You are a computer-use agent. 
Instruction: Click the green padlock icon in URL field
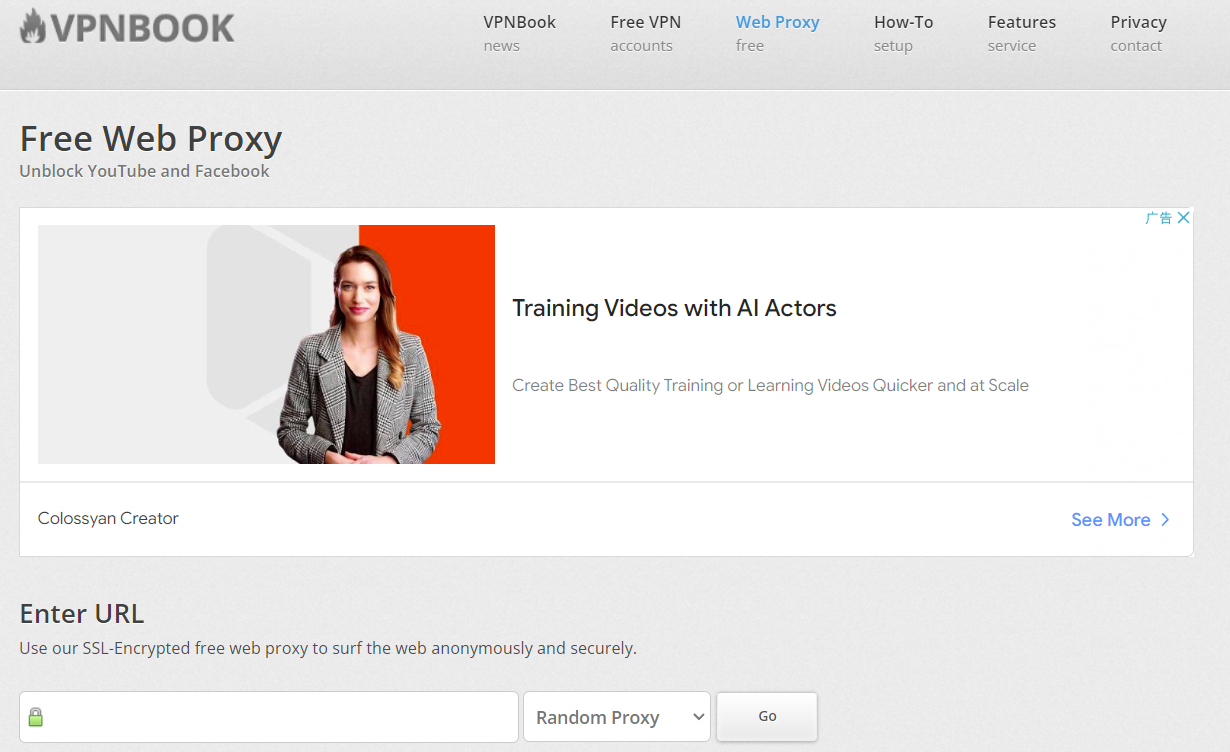click(36, 717)
